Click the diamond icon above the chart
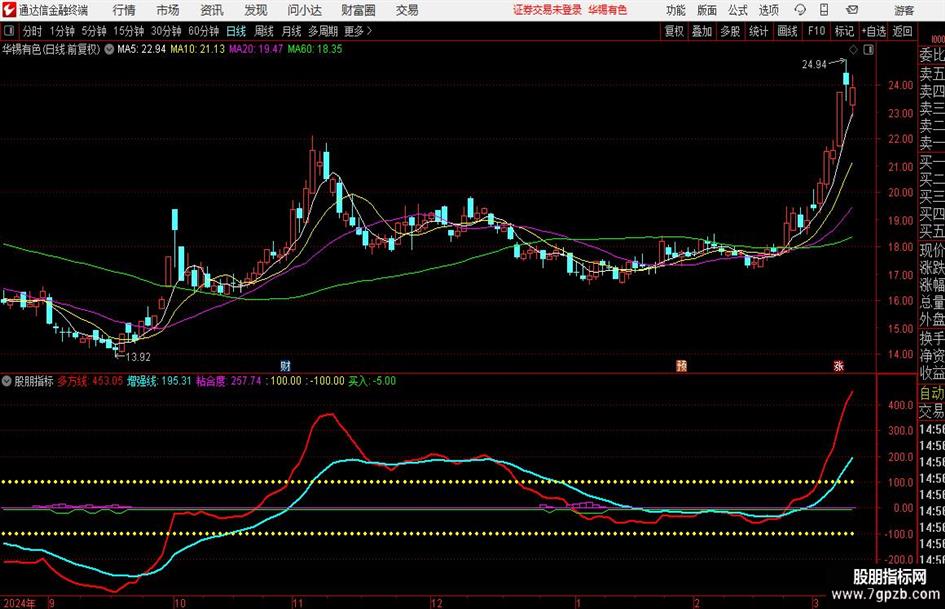 [852, 49]
